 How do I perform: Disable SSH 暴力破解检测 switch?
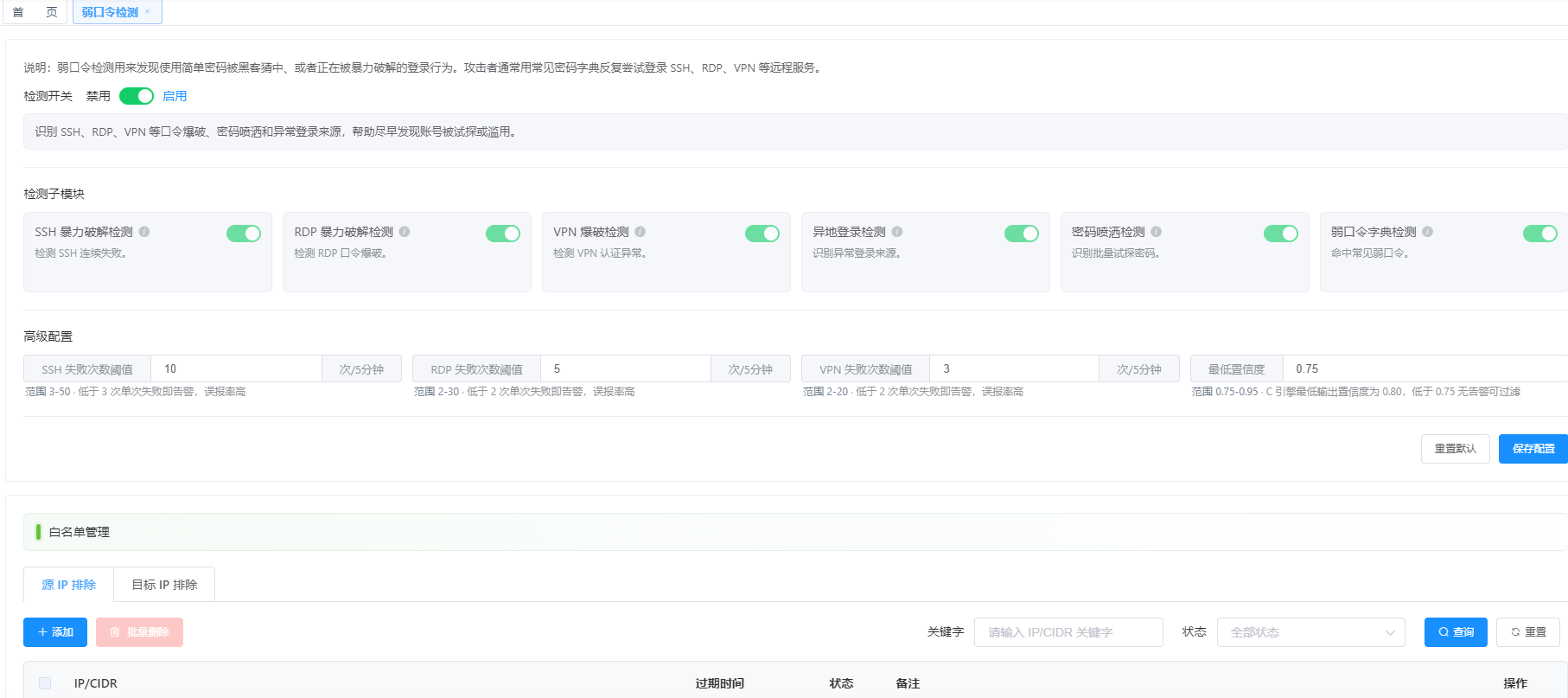point(244,234)
